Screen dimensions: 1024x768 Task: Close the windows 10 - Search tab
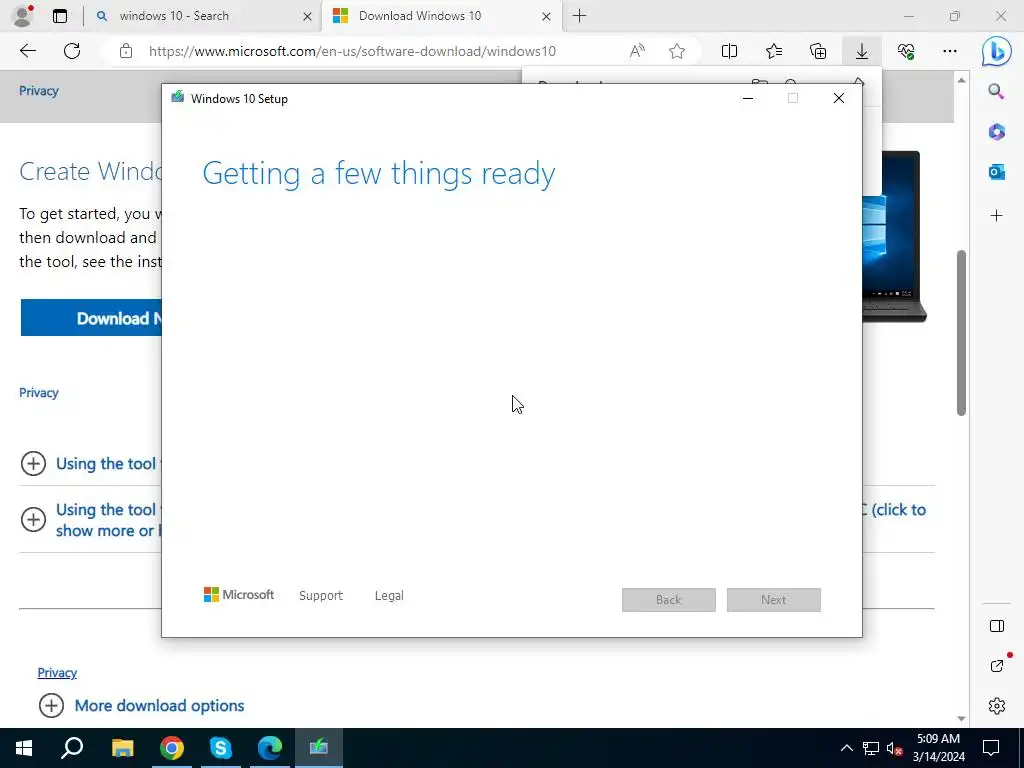point(307,16)
